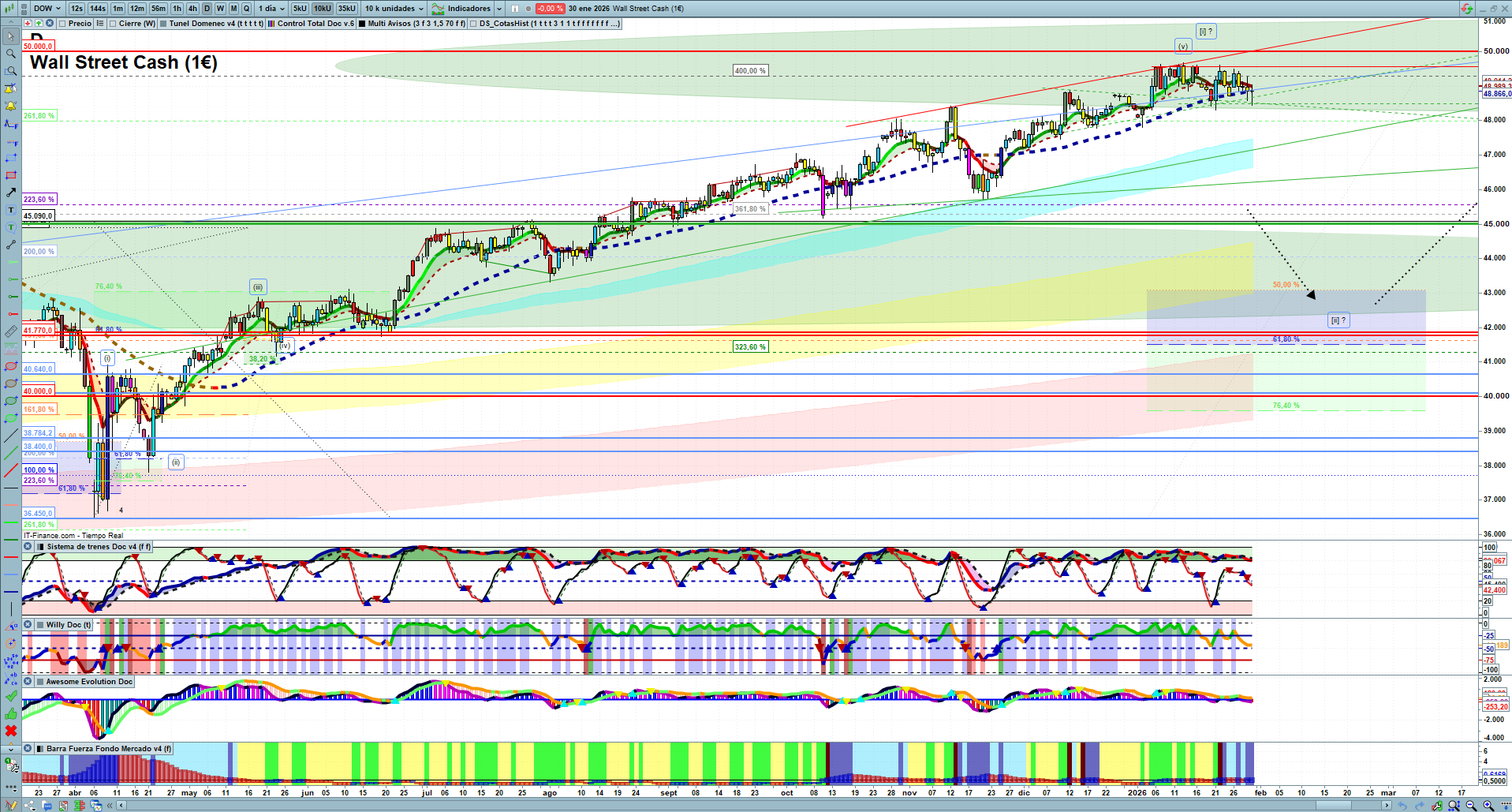Image resolution: width=1512 pixels, height=812 pixels.
Task: Toggle the Cierre (W) checkbox
Action: point(114,24)
